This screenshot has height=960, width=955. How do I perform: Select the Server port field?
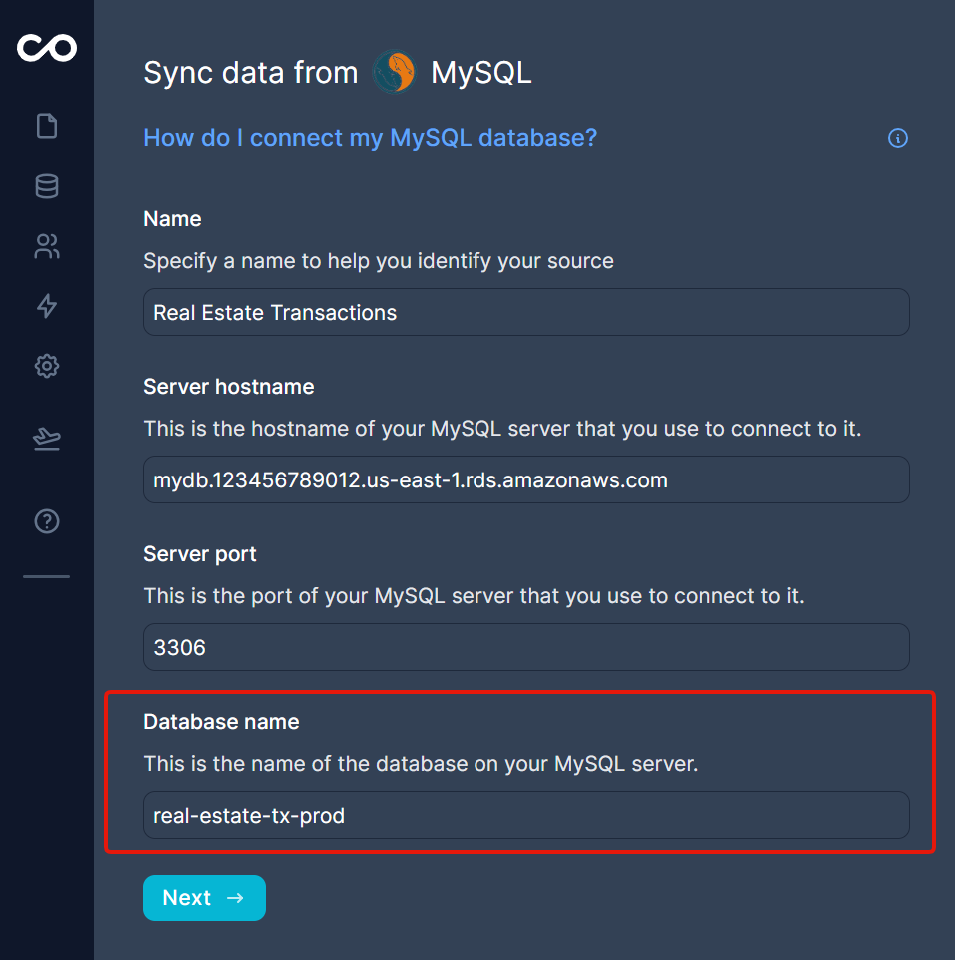click(x=526, y=648)
